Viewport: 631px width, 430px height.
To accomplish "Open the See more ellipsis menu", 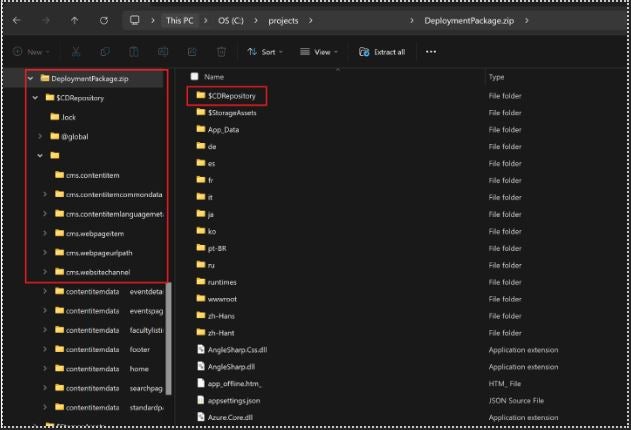I will (433, 51).
